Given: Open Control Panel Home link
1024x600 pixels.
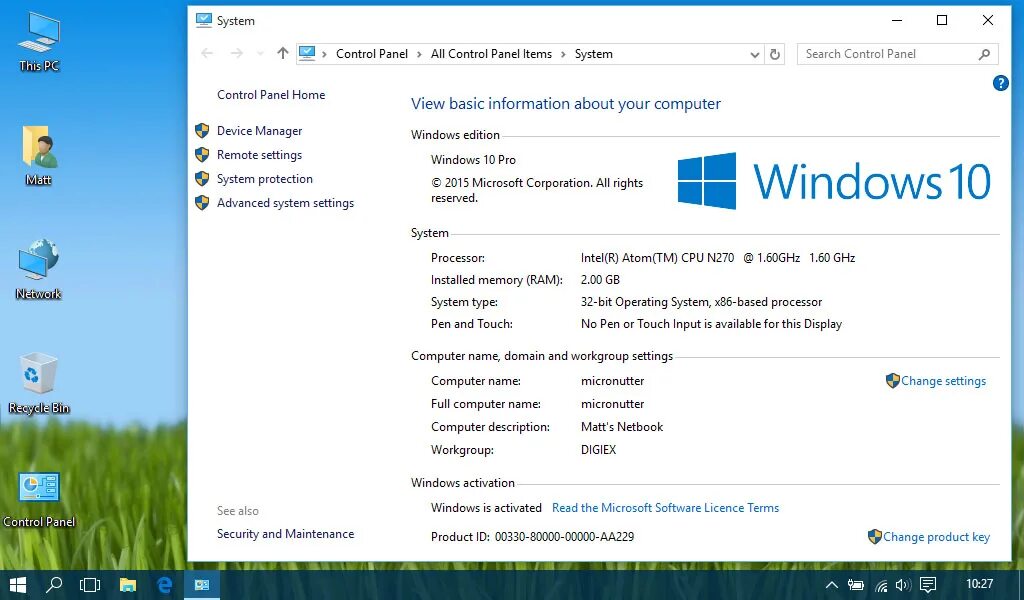Looking at the screenshot, I should click(x=271, y=95).
